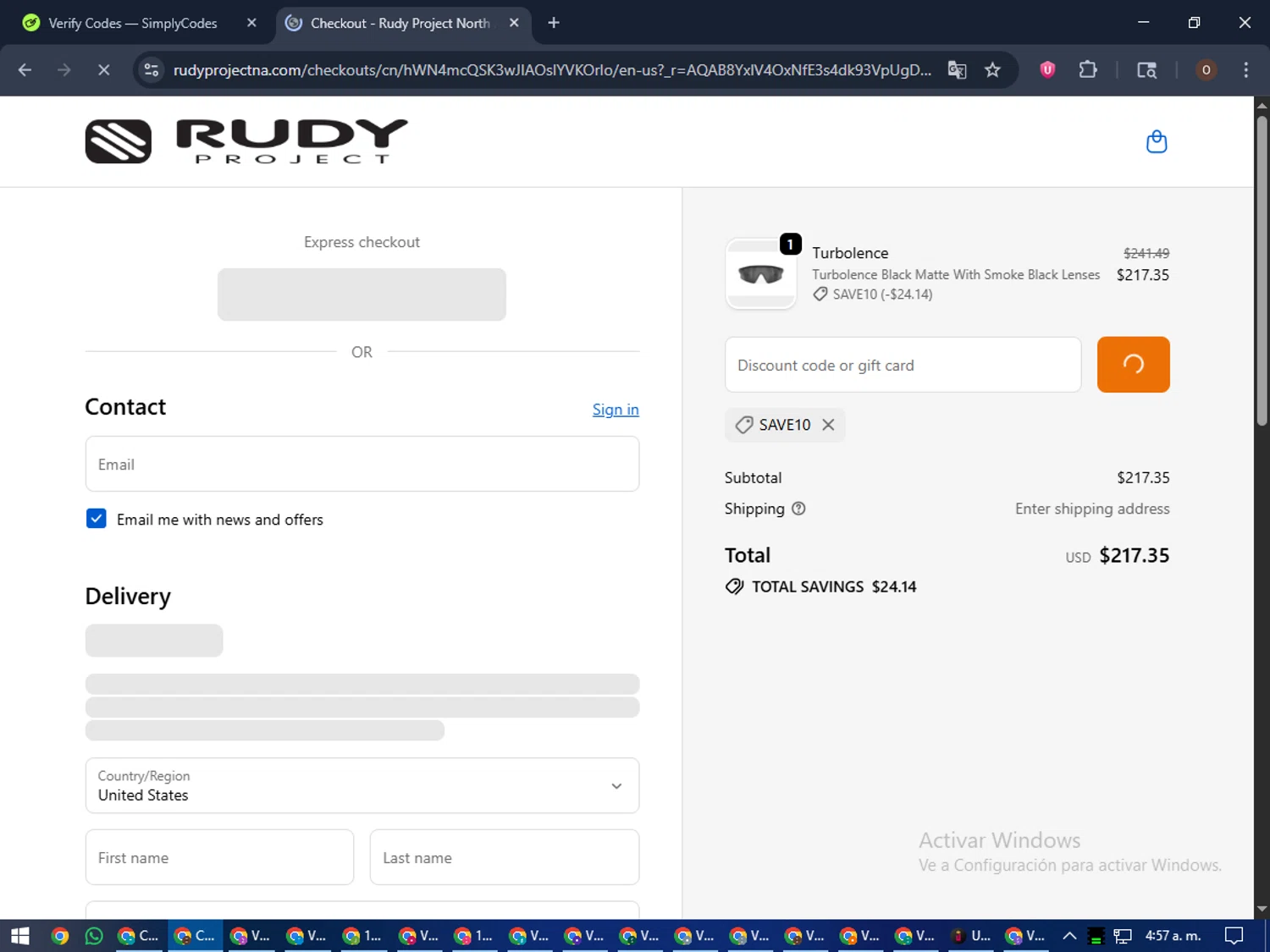
Task: Open the uBlock shield extension icon
Action: tap(1047, 70)
